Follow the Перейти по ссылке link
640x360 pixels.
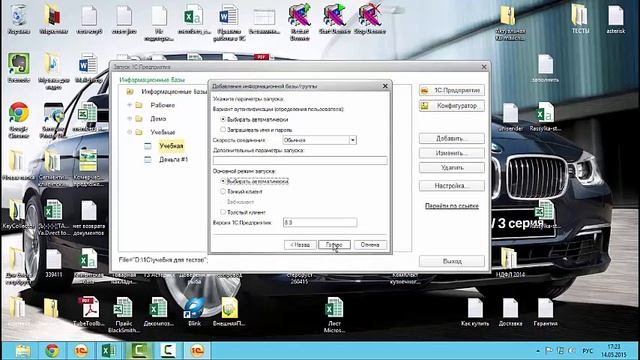(x=452, y=206)
